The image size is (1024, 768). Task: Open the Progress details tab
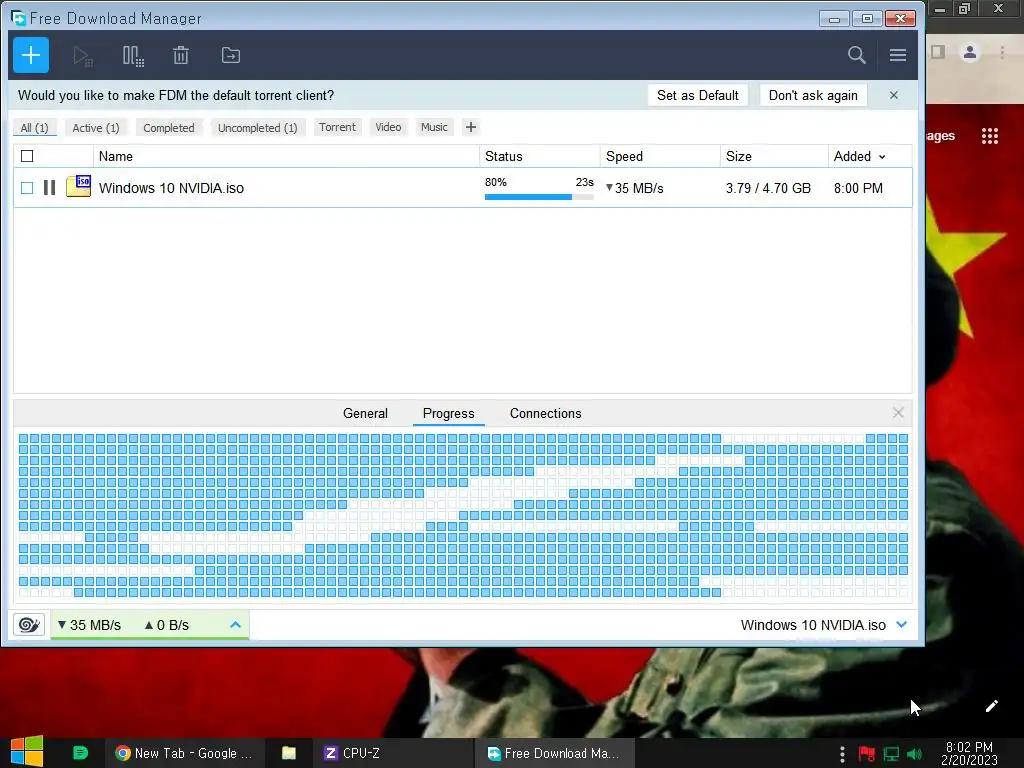pyautogui.click(x=449, y=413)
